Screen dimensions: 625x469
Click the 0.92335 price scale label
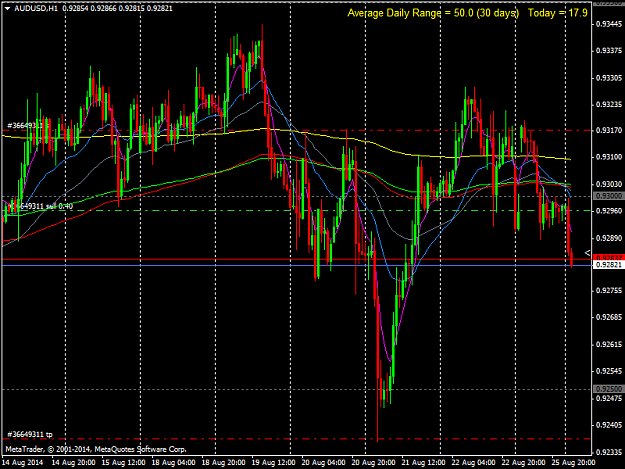609,452
